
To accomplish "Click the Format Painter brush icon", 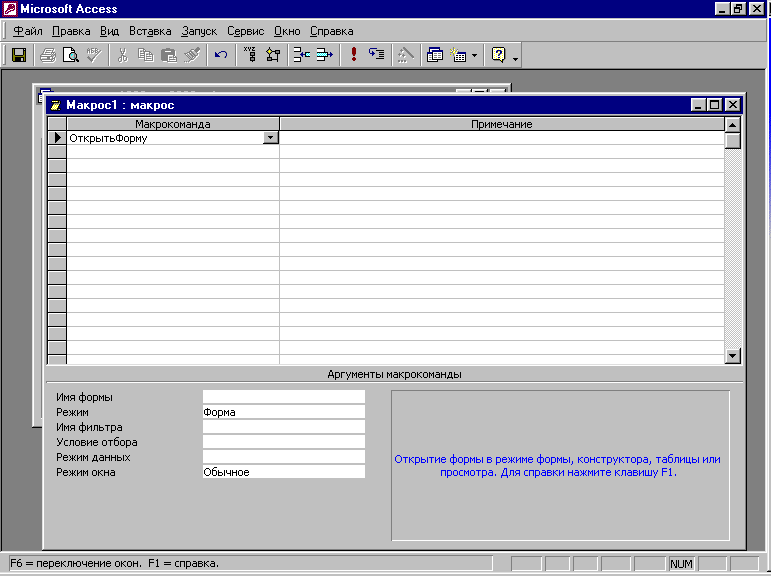I will [x=192, y=55].
